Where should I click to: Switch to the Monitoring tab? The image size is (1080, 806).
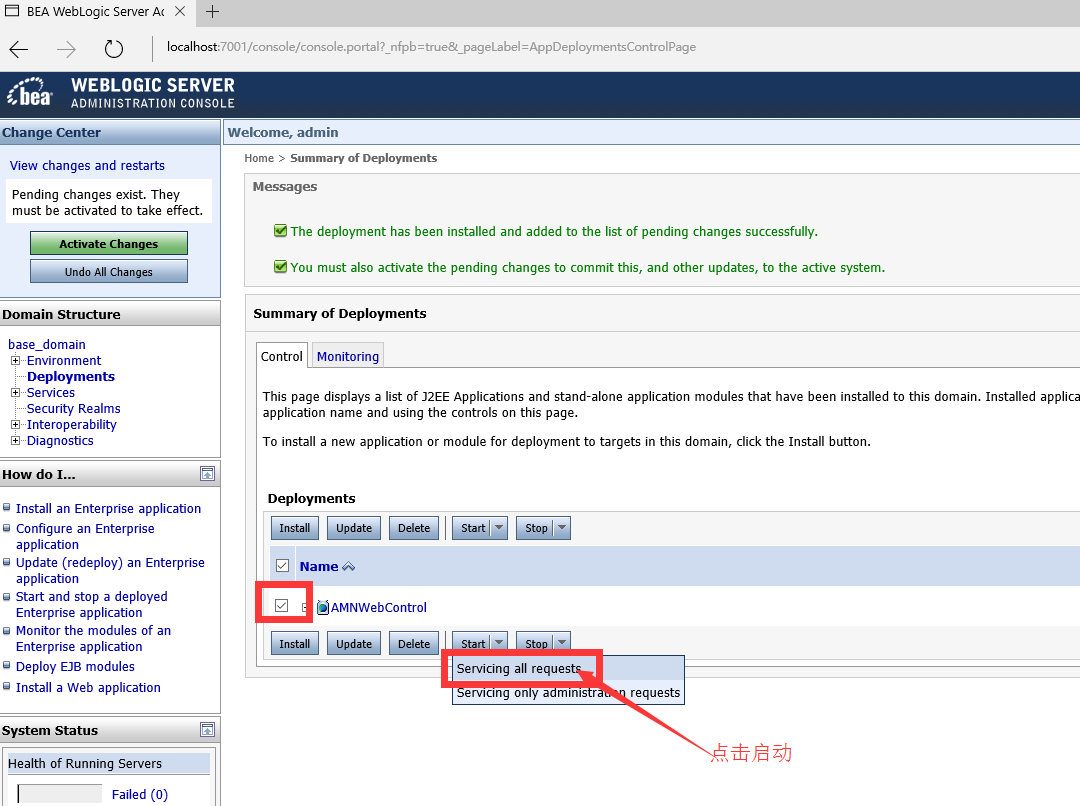tap(348, 356)
